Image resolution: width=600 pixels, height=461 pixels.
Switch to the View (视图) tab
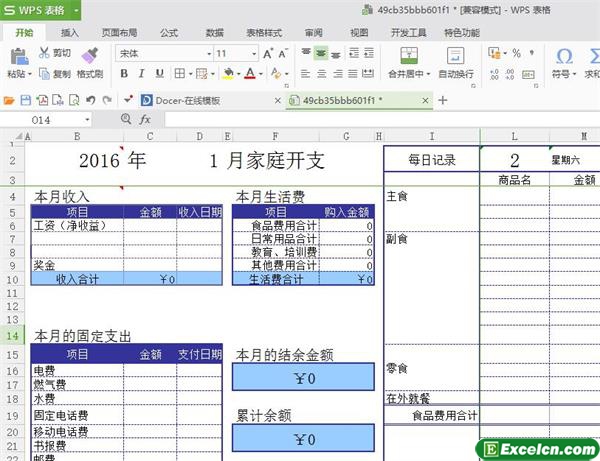click(359, 33)
